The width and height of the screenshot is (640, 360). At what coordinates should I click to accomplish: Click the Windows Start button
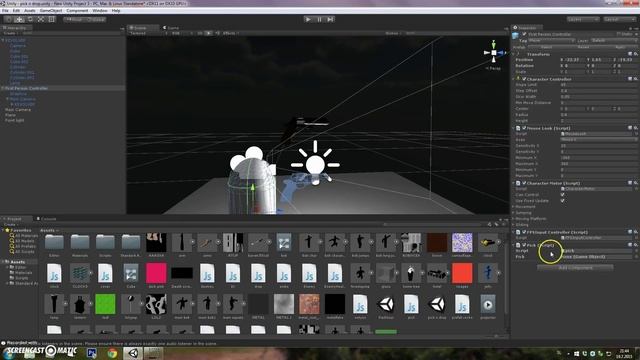9,353
